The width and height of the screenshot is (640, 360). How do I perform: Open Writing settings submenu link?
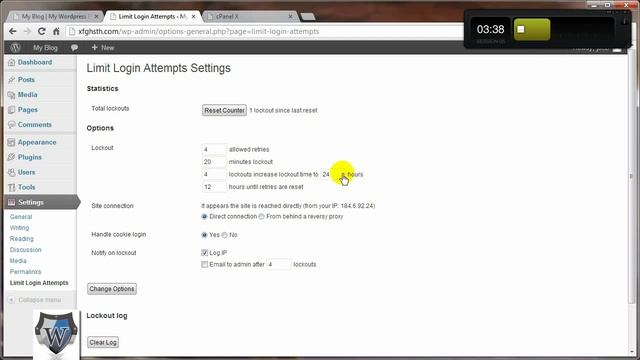(19, 228)
